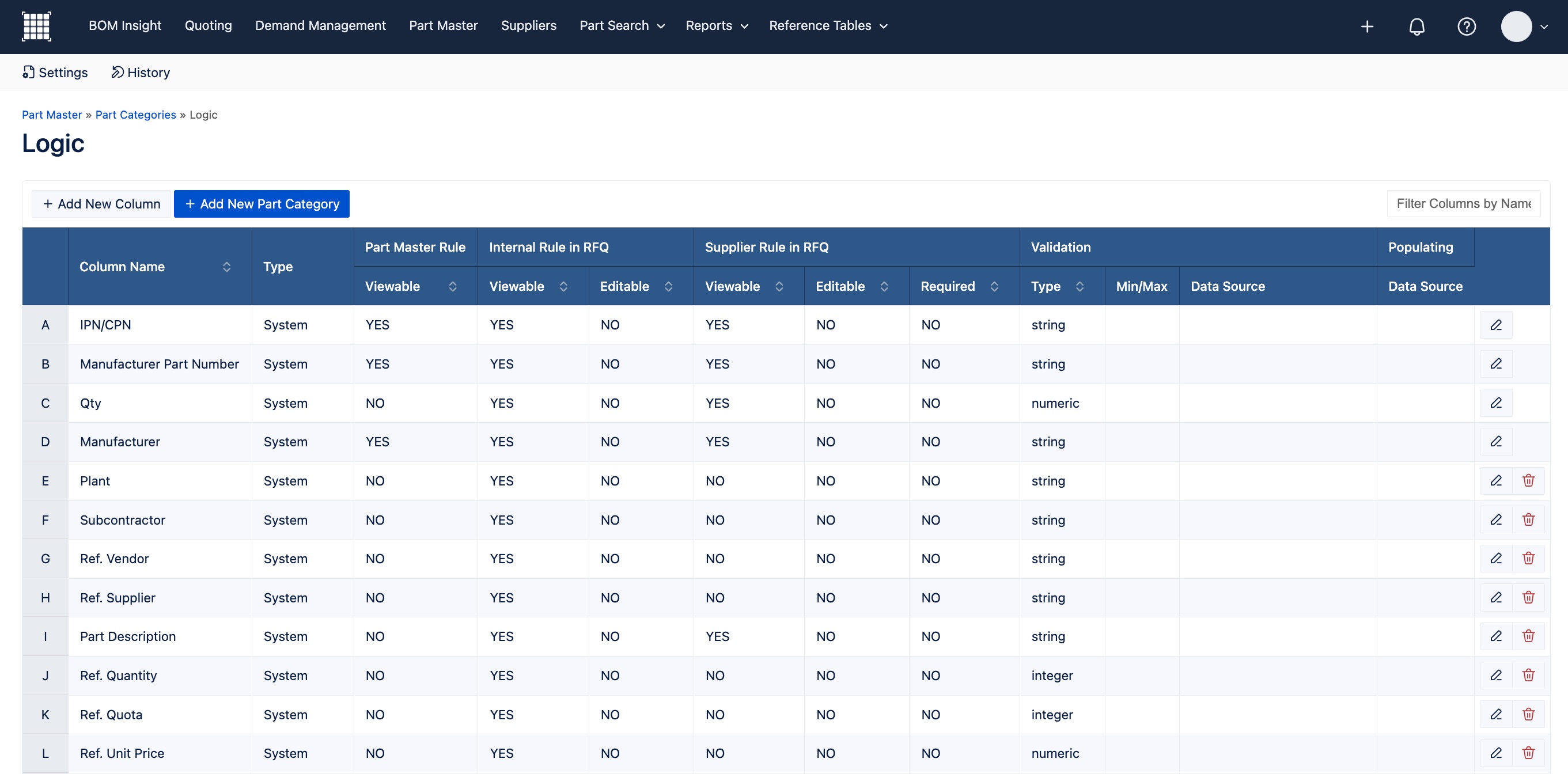Screen dimensions: 1568x774
Task: Delete the Ref. Quantity row
Action: (1528, 676)
